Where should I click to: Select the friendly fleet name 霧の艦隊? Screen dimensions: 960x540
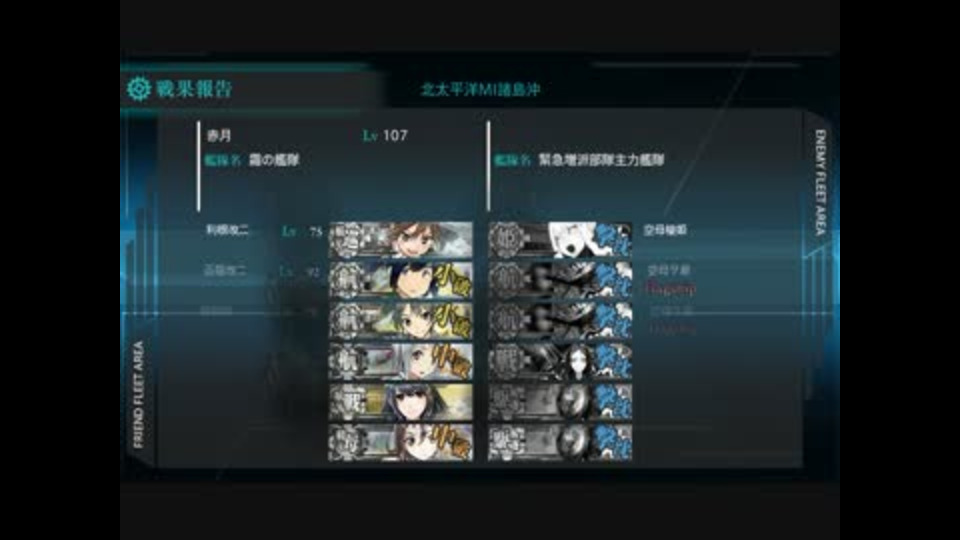[274, 160]
